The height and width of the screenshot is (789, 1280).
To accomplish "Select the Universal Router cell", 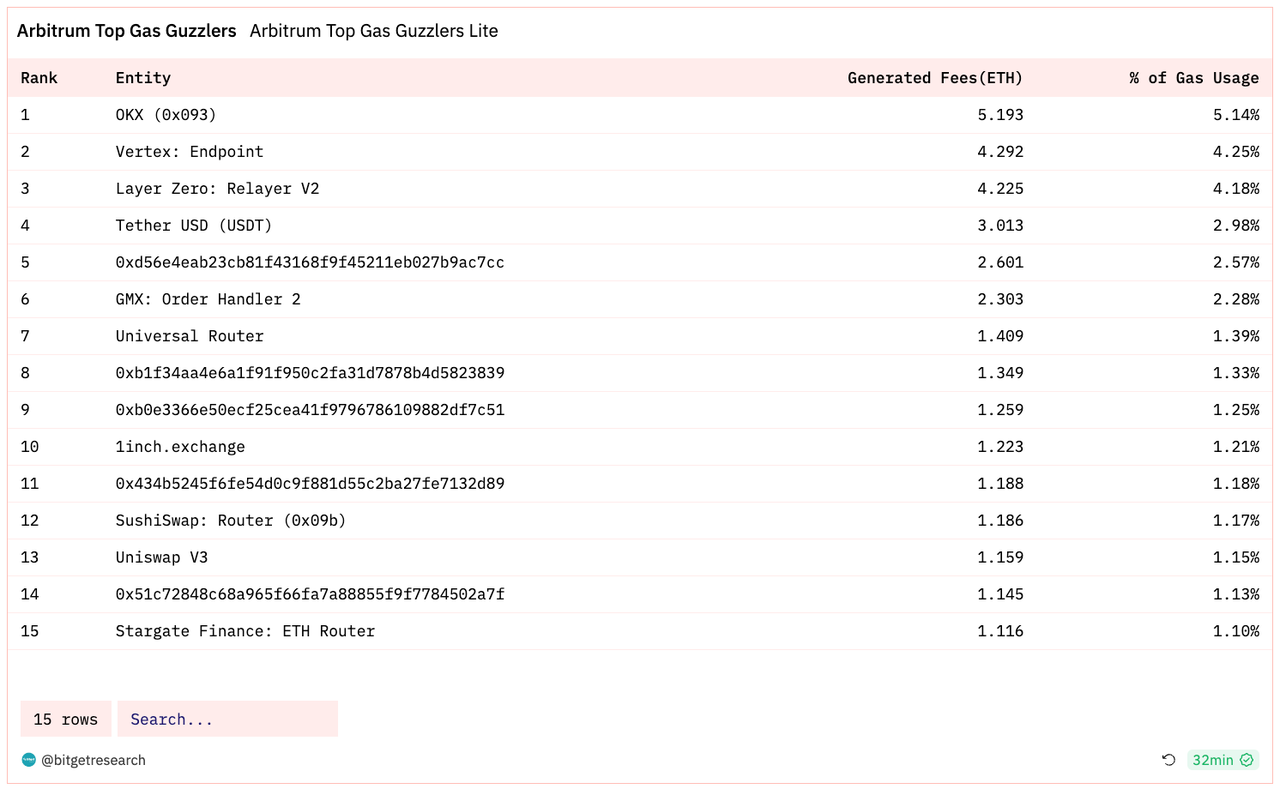I will tap(189, 336).
